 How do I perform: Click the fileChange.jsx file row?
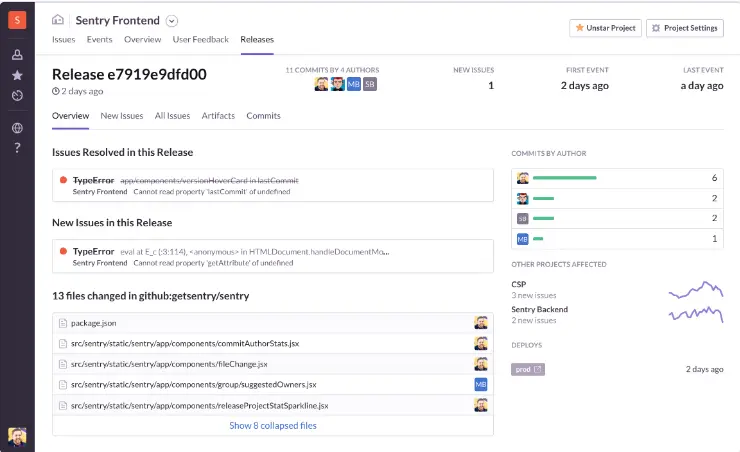tap(273, 364)
